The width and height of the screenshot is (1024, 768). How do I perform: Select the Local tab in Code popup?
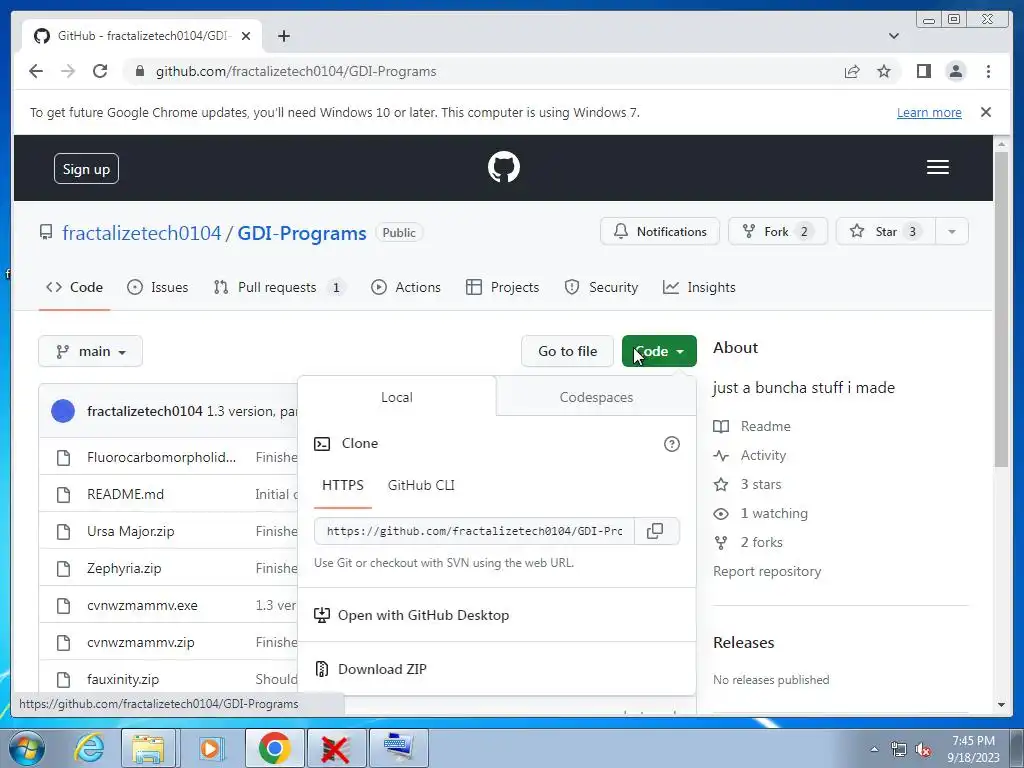point(396,397)
